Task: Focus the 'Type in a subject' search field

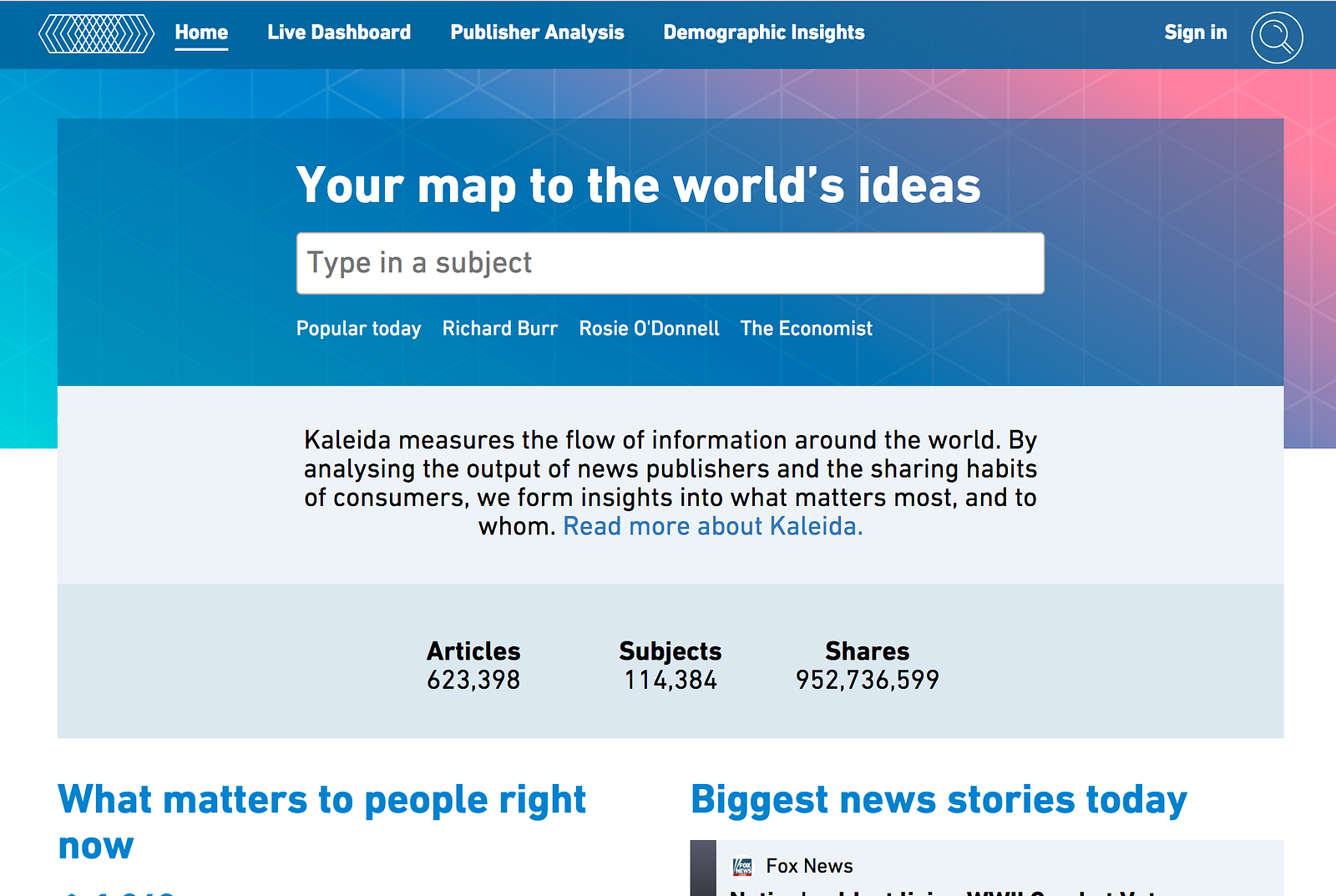Action: pyautogui.click(x=671, y=263)
